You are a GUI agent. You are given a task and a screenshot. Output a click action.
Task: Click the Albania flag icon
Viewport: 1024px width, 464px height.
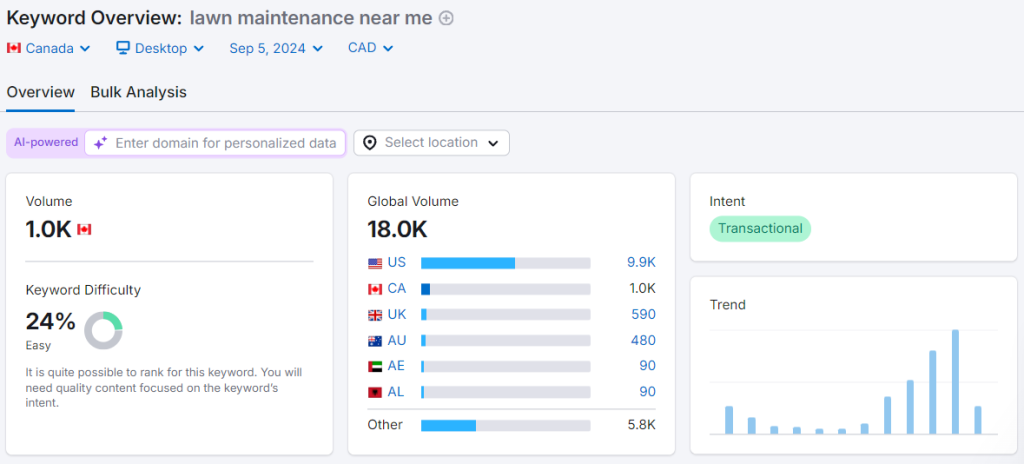click(x=375, y=393)
